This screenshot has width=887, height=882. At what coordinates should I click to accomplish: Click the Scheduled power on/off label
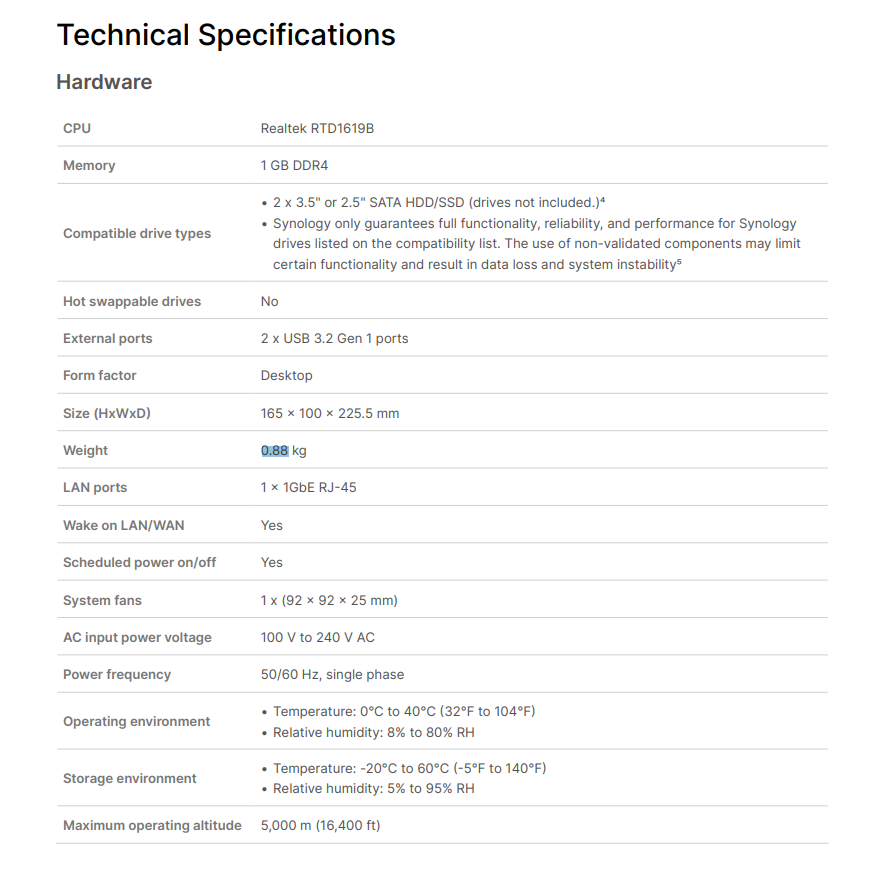pos(140,563)
